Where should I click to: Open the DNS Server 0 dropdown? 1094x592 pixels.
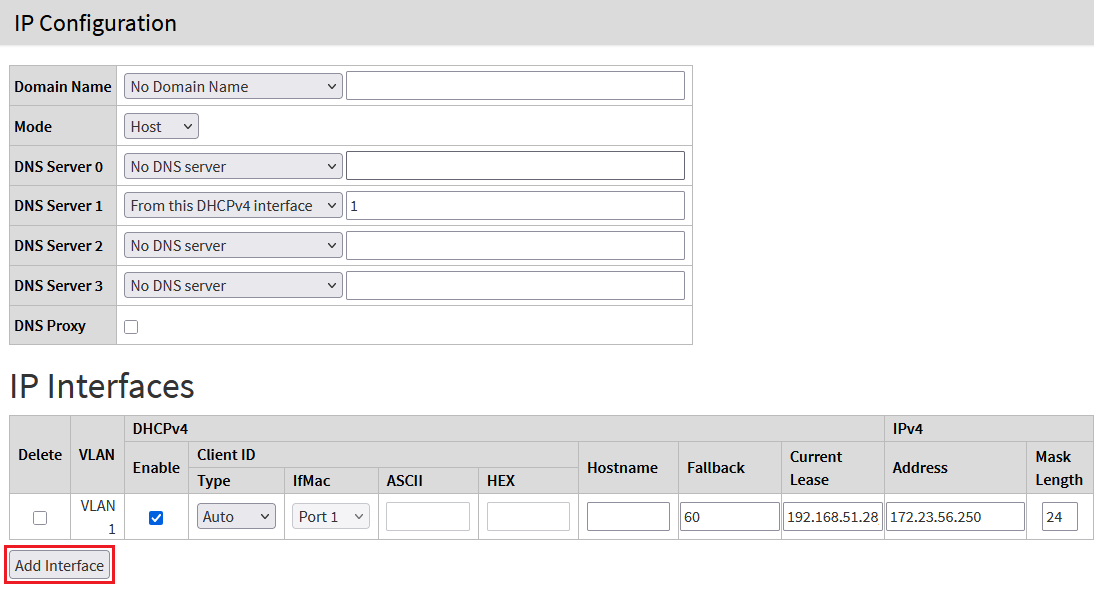pyautogui.click(x=232, y=165)
